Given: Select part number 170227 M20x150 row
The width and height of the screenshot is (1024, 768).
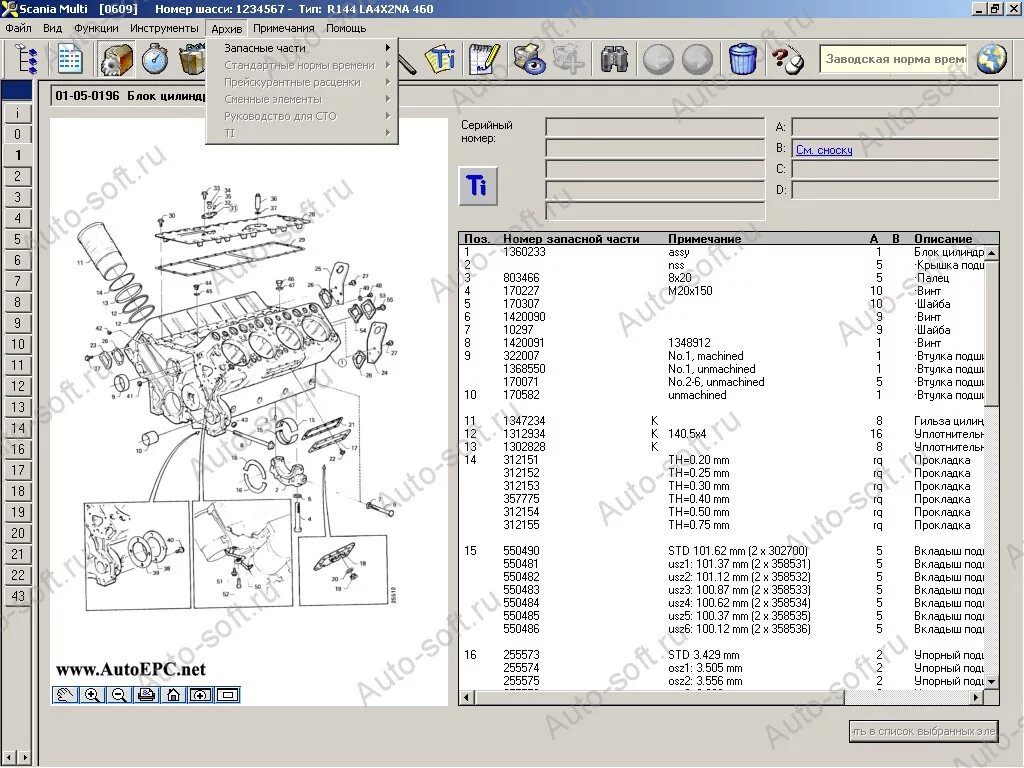Looking at the screenshot, I should click(x=723, y=291).
